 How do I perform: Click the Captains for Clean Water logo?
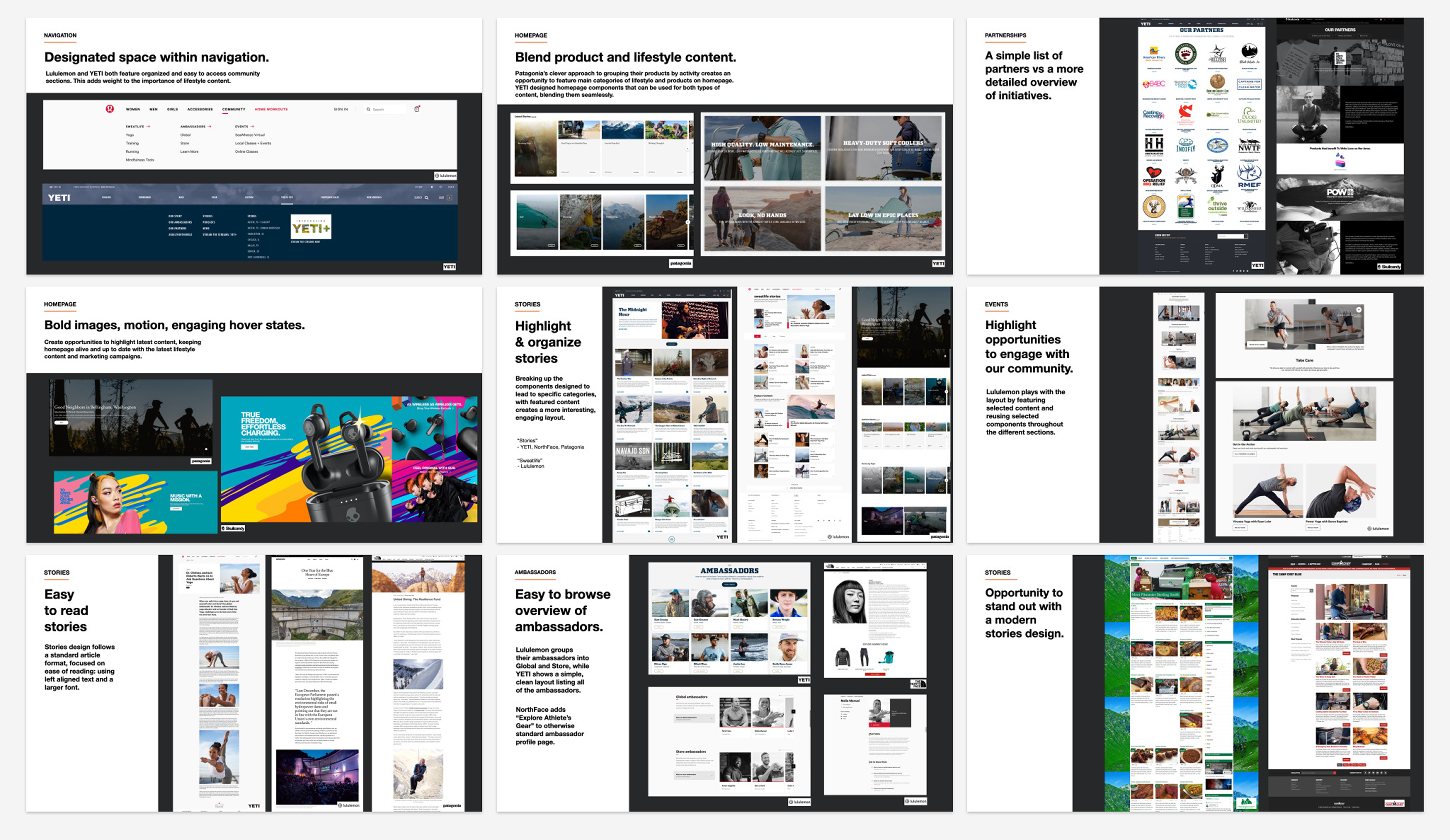click(x=1249, y=84)
